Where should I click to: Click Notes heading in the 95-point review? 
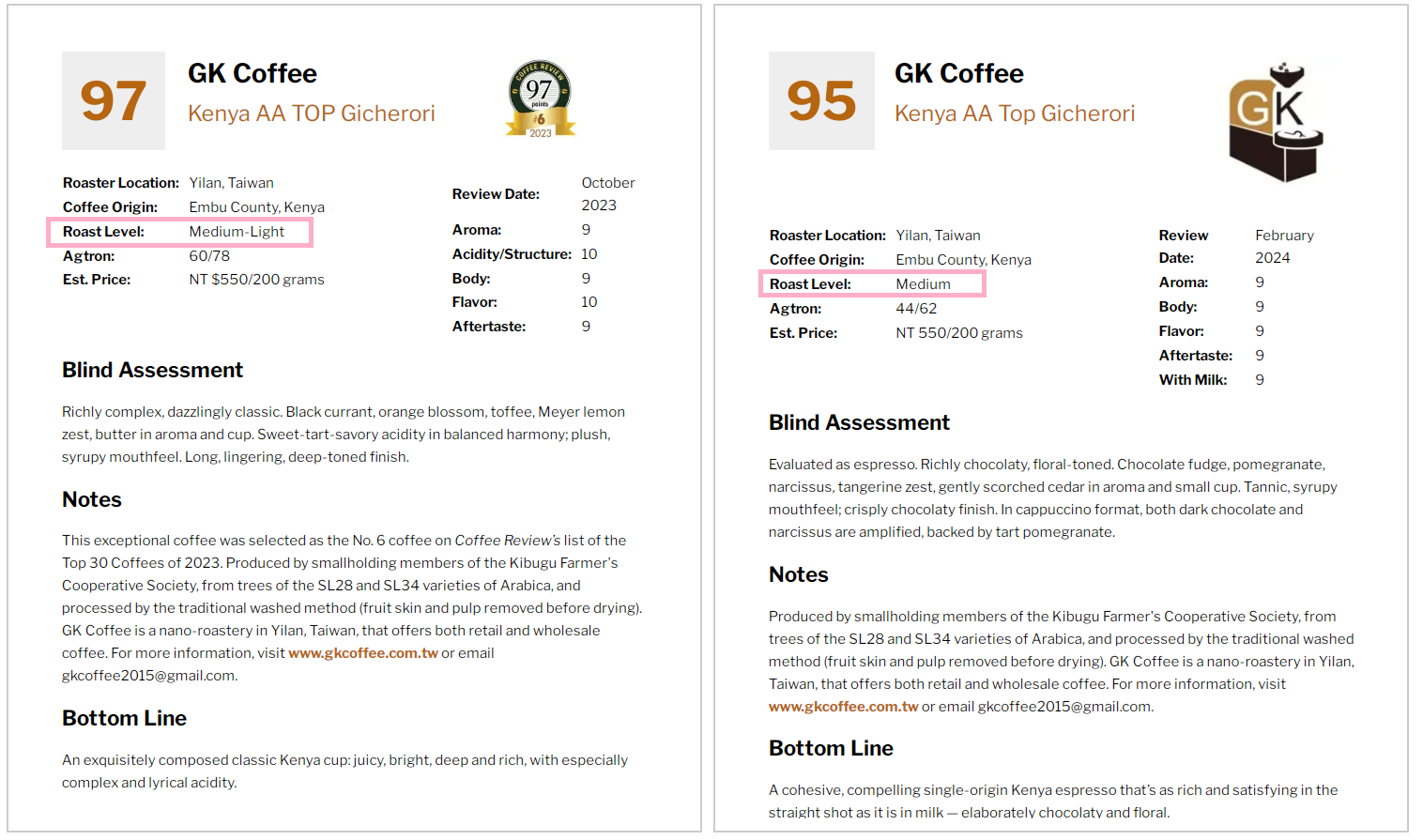point(799,575)
